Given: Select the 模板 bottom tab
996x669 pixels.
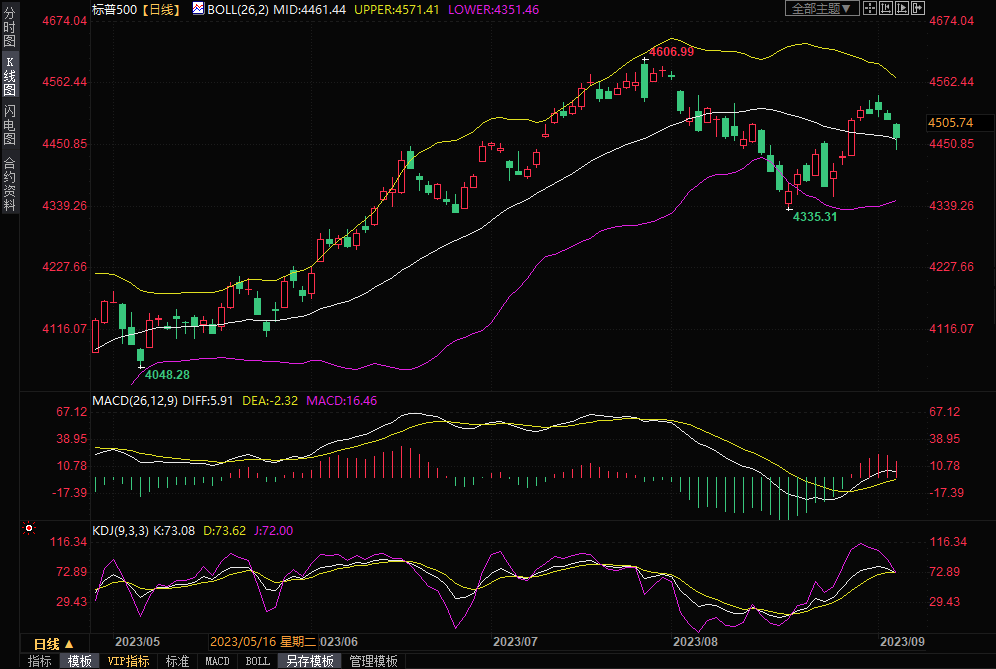Looking at the screenshot, I should click(x=80, y=661).
